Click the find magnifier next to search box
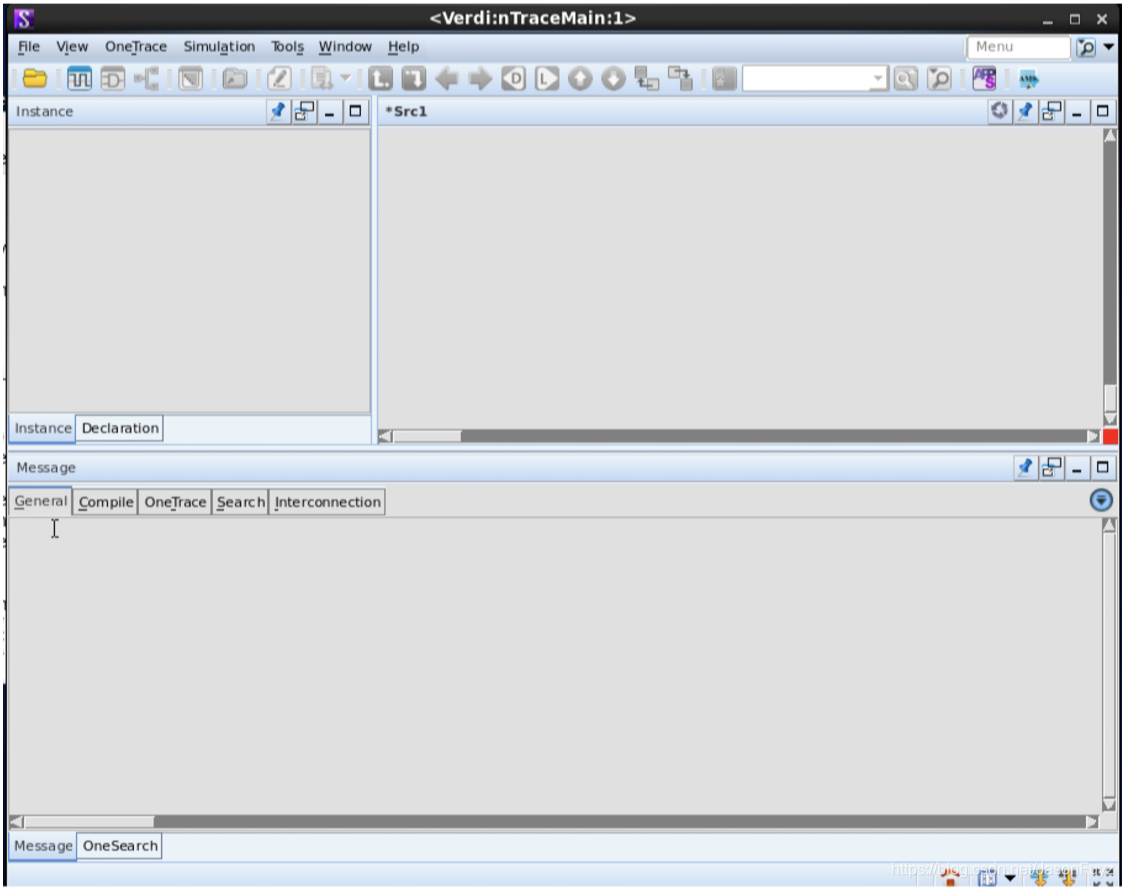 pos(905,79)
